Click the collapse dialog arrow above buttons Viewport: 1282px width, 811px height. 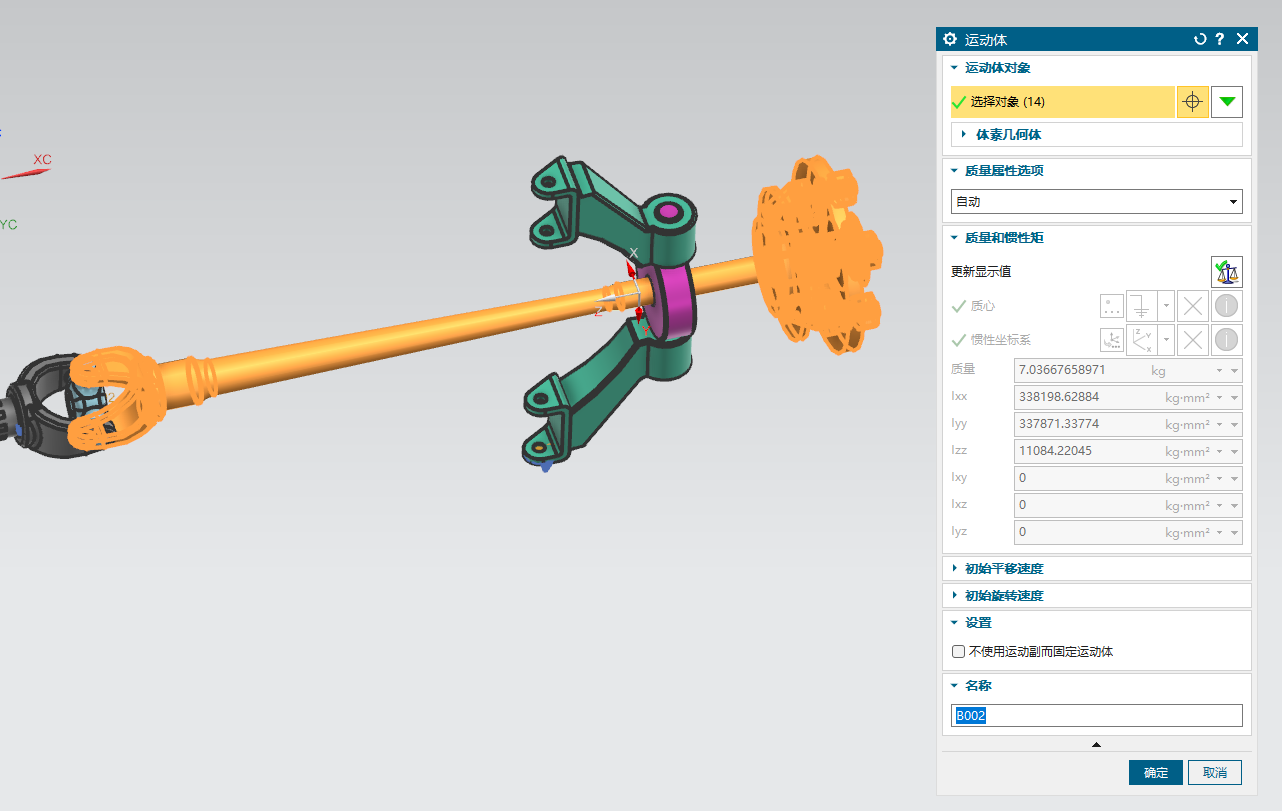click(x=1096, y=745)
